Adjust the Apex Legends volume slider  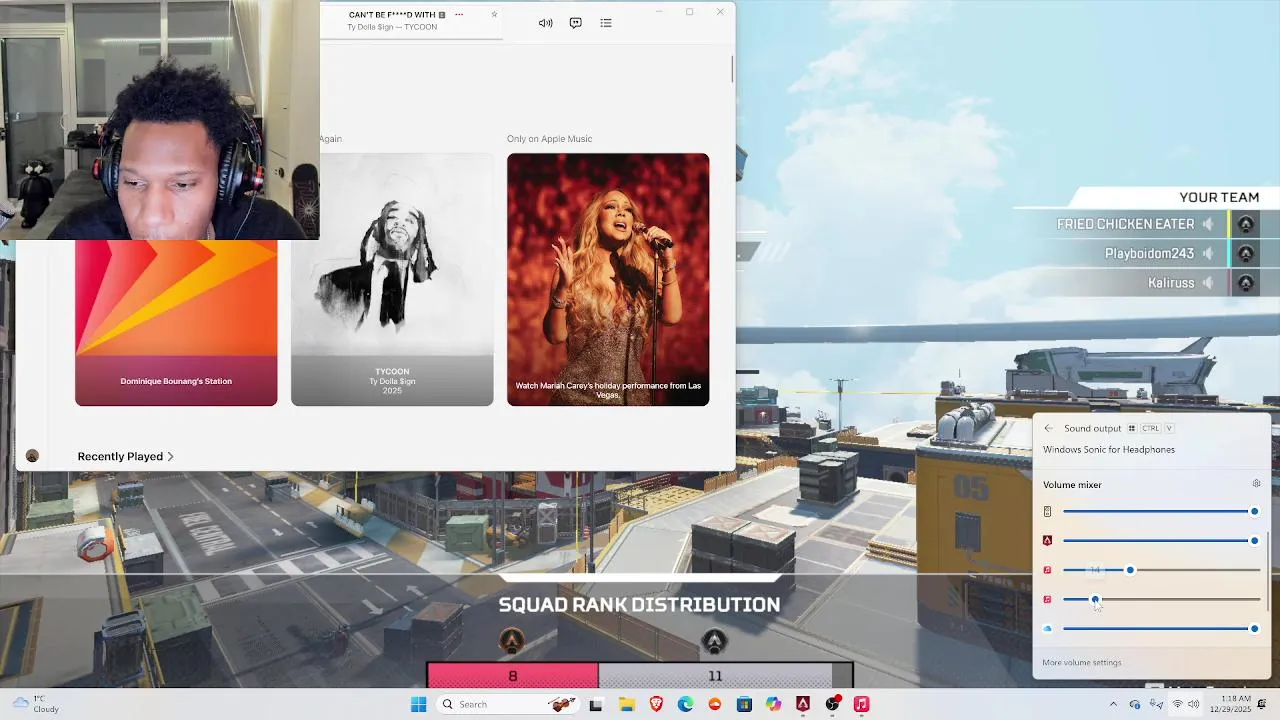(1161, 540)
